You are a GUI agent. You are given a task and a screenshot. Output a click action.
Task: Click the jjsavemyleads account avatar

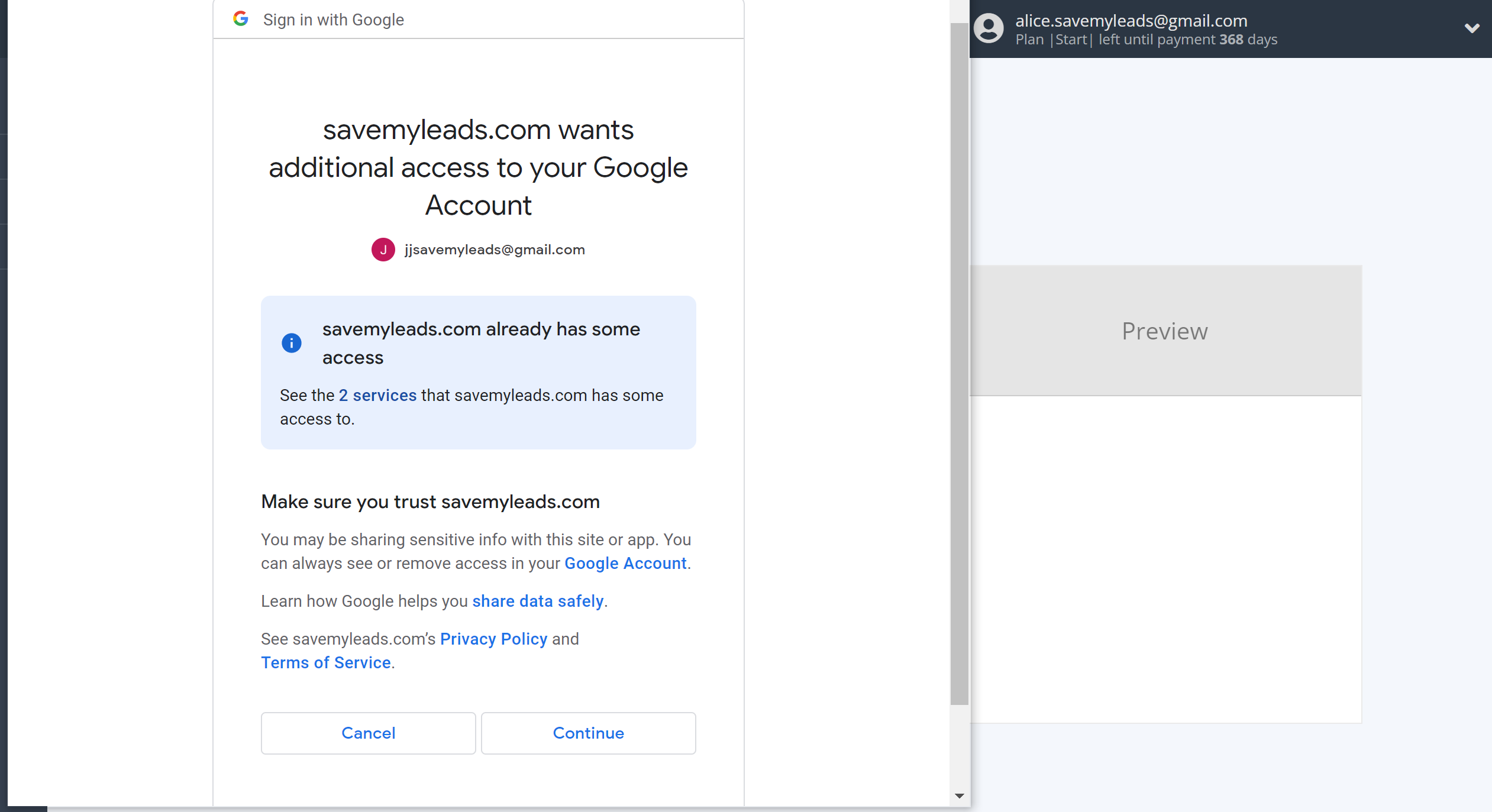click(x=383, y=250)
